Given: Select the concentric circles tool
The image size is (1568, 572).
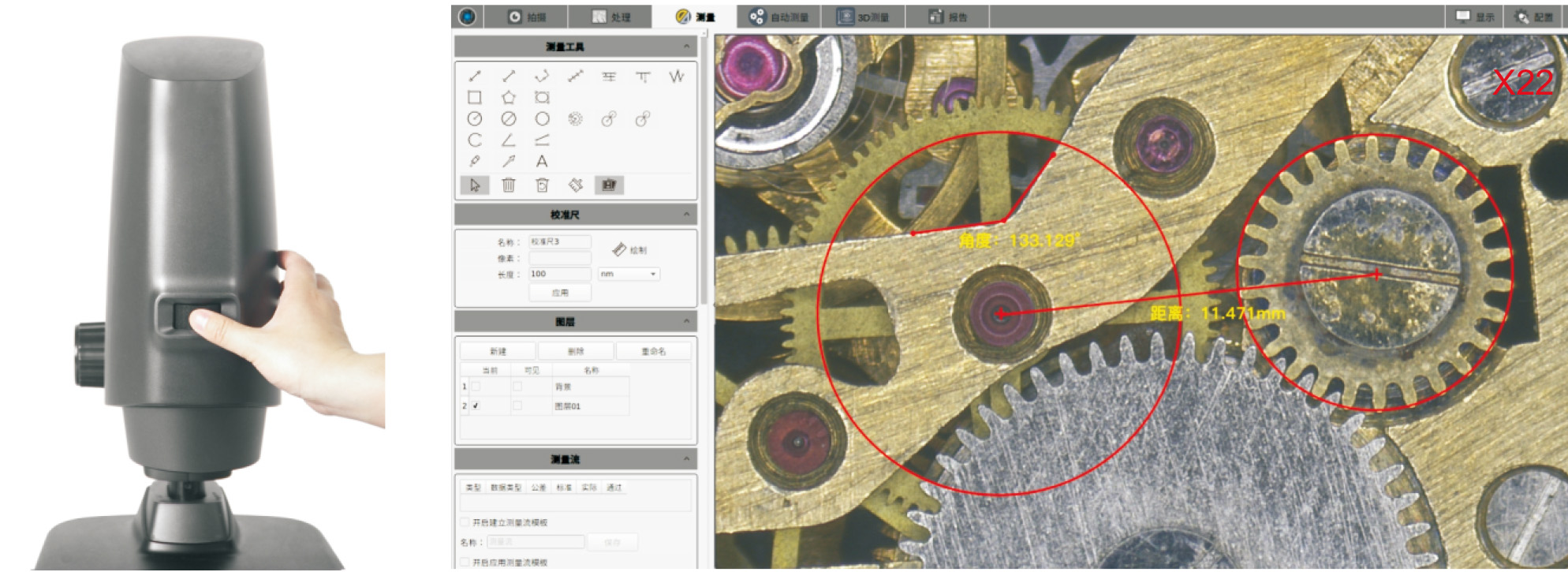Looking at the screenshot, I should 576,118.
